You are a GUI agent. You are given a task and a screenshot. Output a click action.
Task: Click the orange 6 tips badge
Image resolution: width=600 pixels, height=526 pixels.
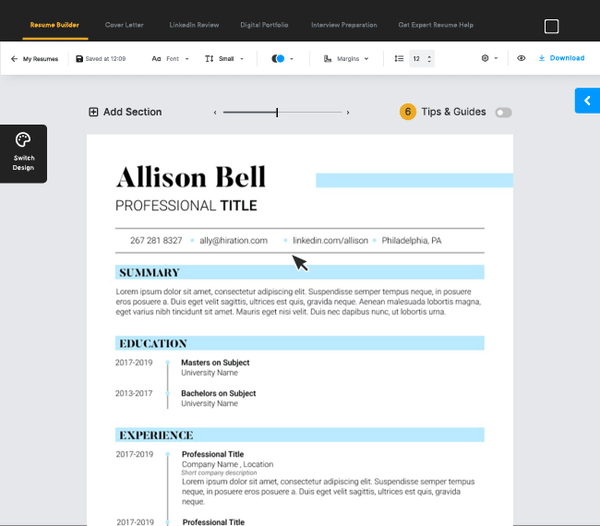click(408, 112)
